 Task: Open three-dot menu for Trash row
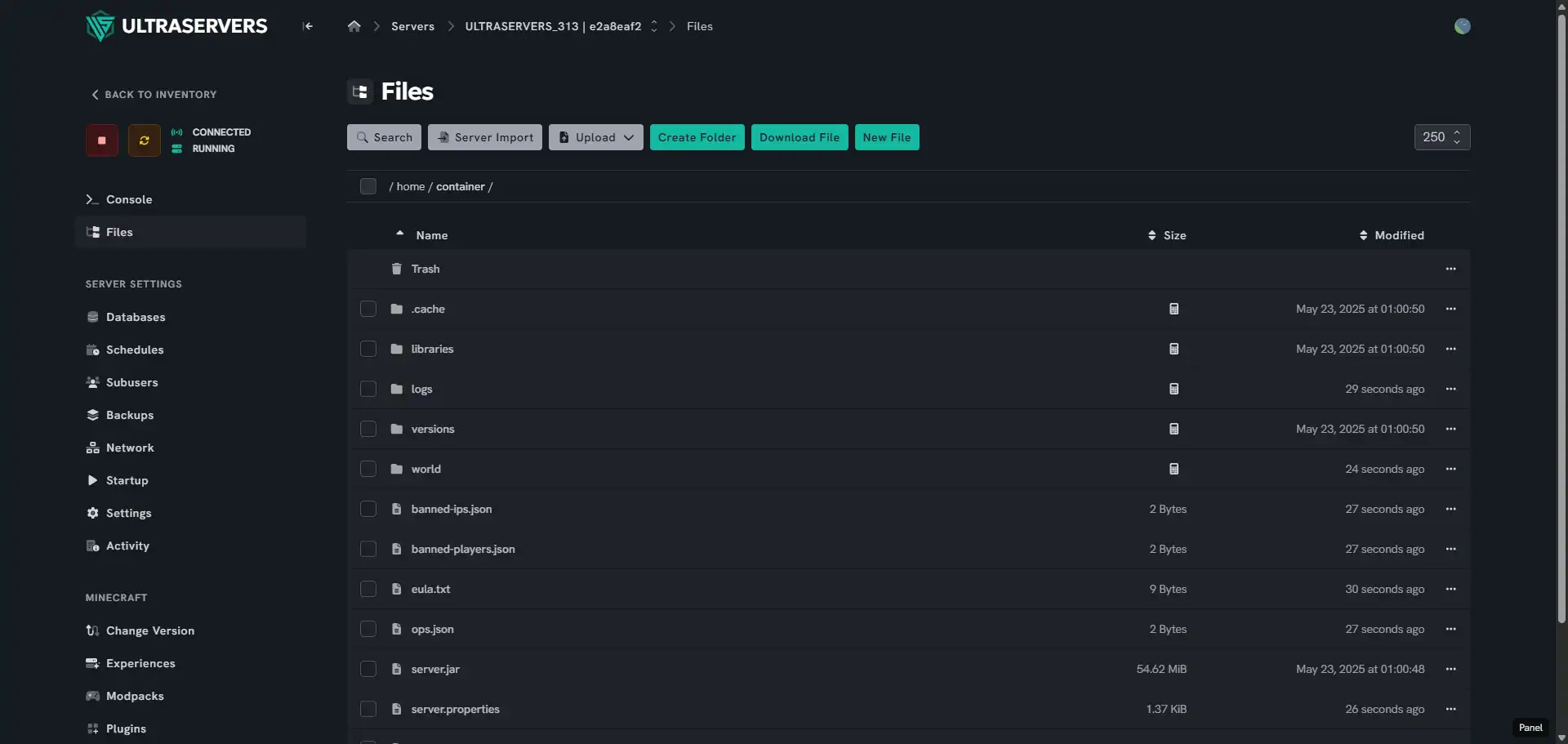tap(1450, 269)
